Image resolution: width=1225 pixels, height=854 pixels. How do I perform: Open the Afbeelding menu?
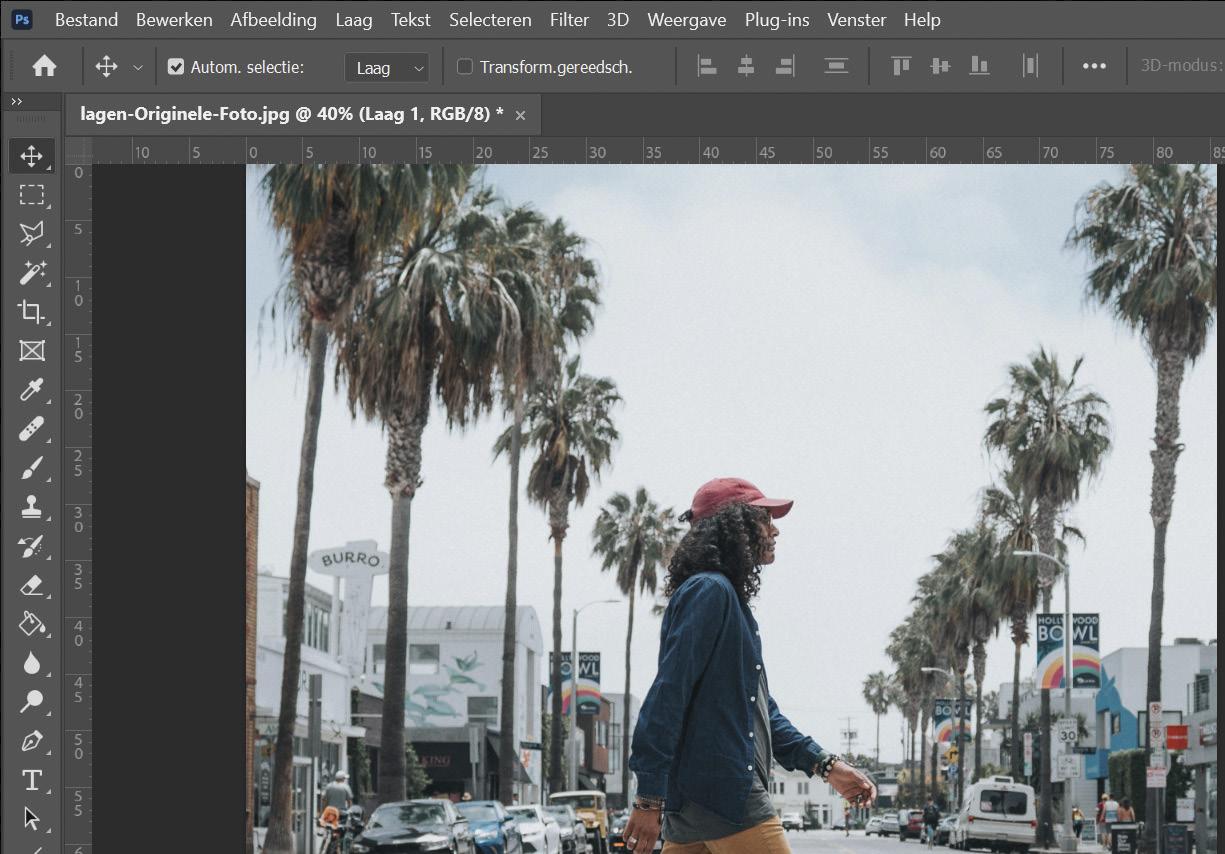point(273,20)
